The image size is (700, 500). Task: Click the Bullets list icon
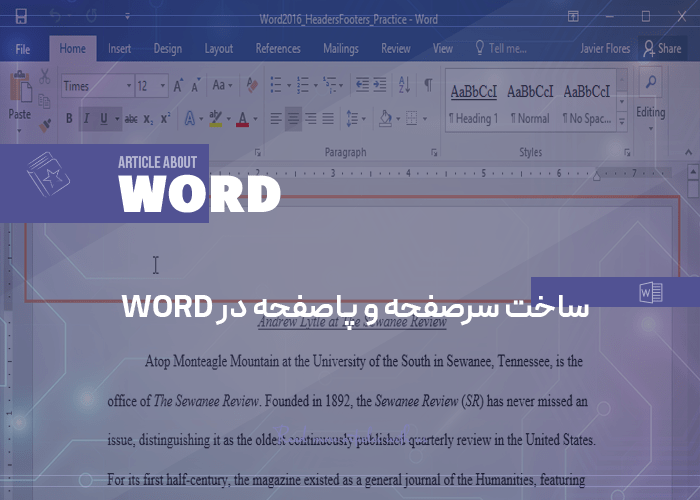click(x=276, y=85)
